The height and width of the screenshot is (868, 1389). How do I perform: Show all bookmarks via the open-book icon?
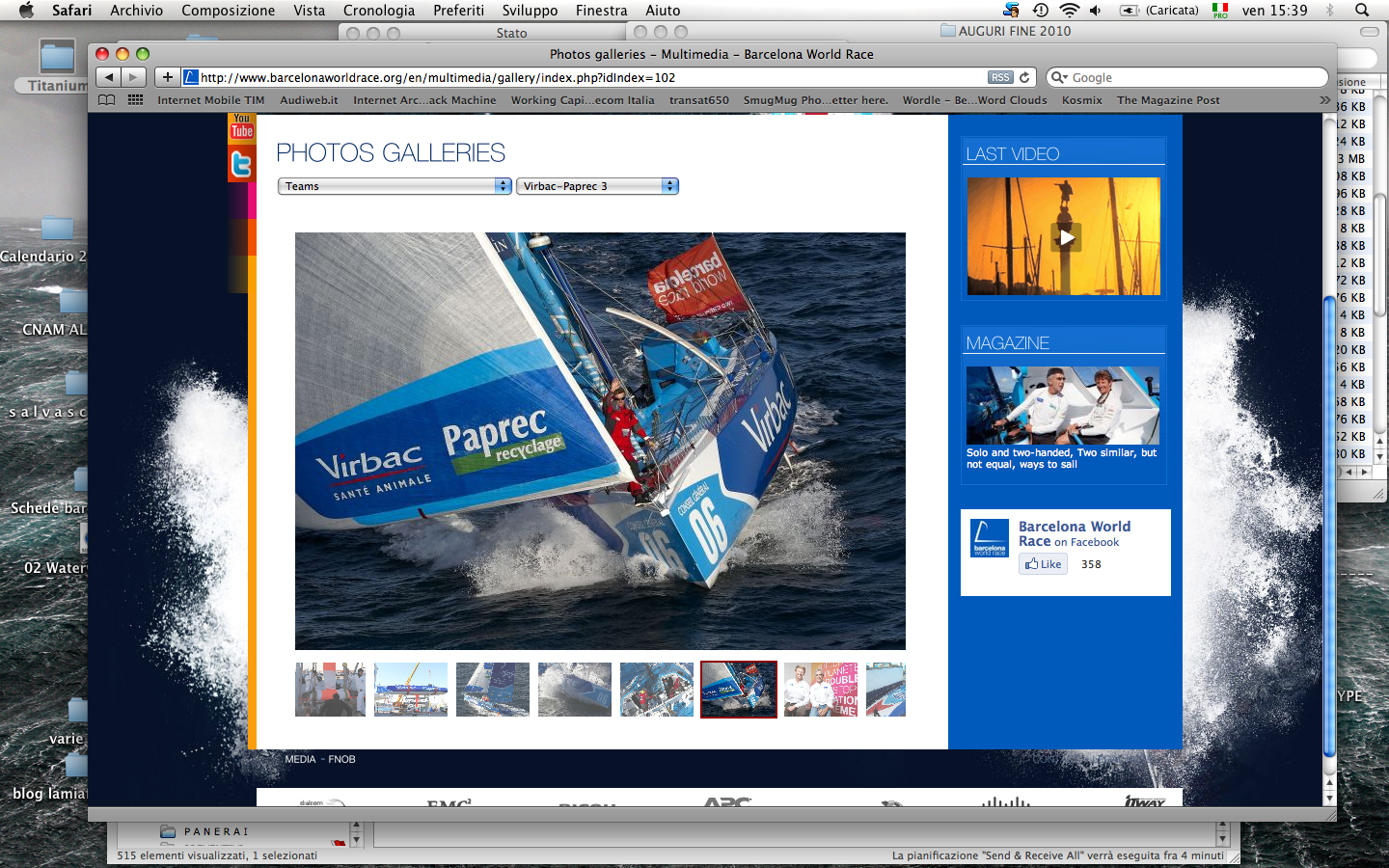[106, 99]
